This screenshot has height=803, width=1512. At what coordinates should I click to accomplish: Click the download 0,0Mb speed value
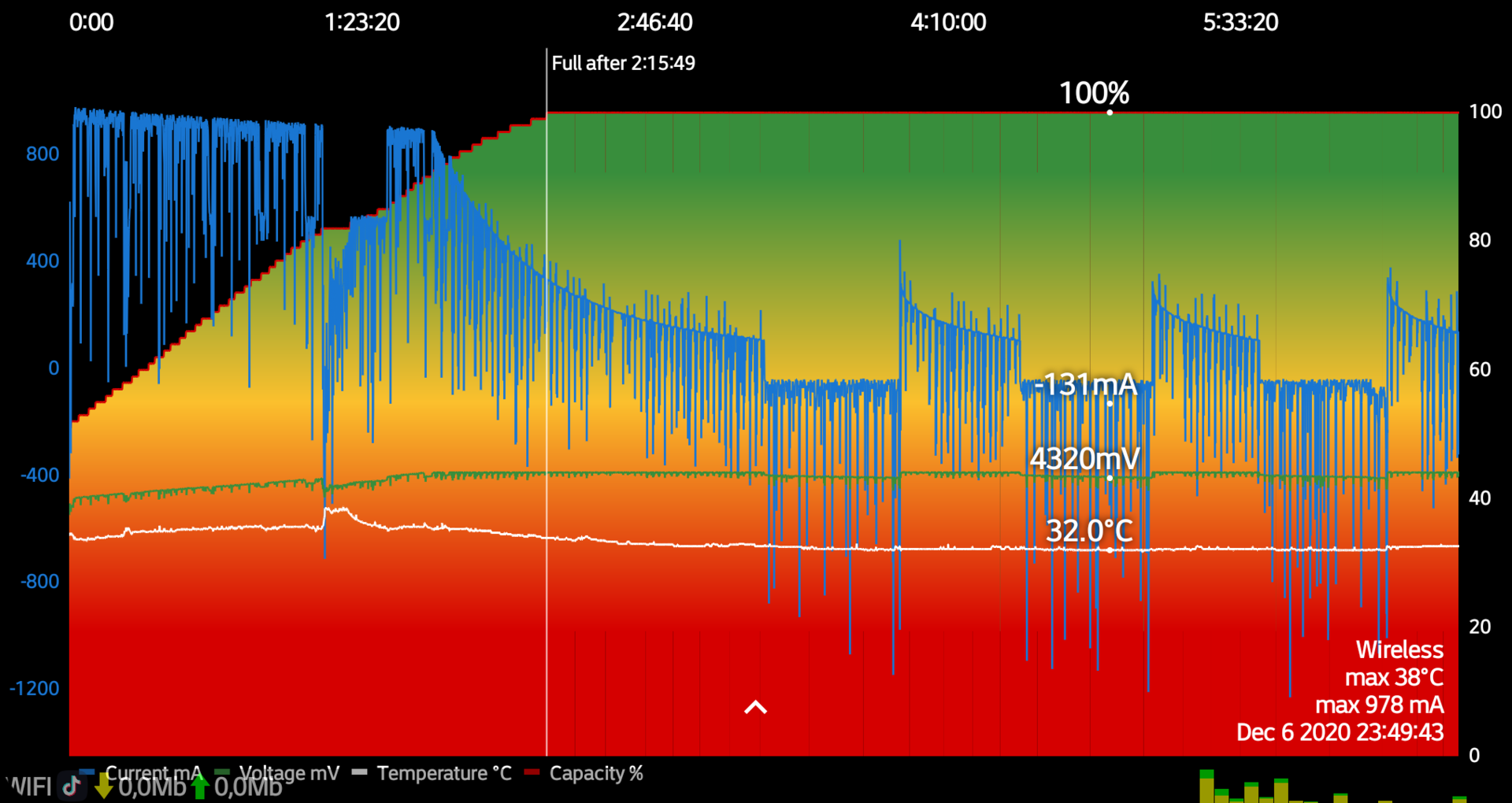[152, 786]
